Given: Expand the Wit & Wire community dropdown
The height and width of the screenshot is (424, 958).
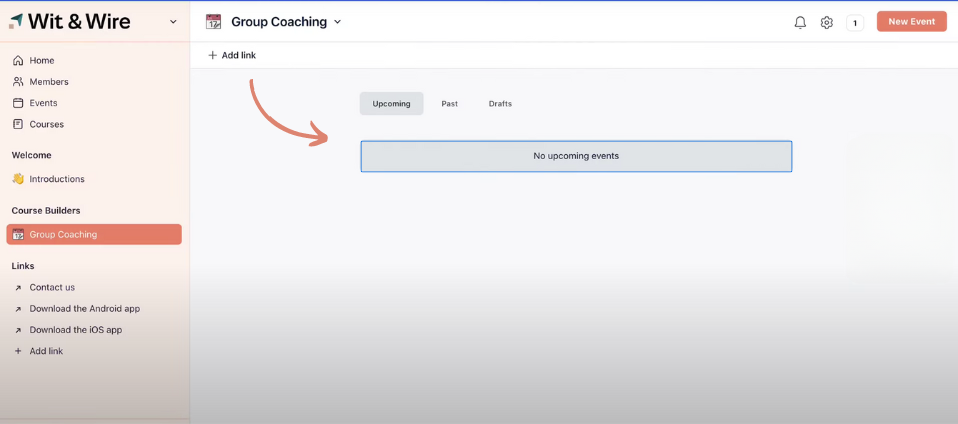Looking at the screenshot, I should [x=173, y=22].
